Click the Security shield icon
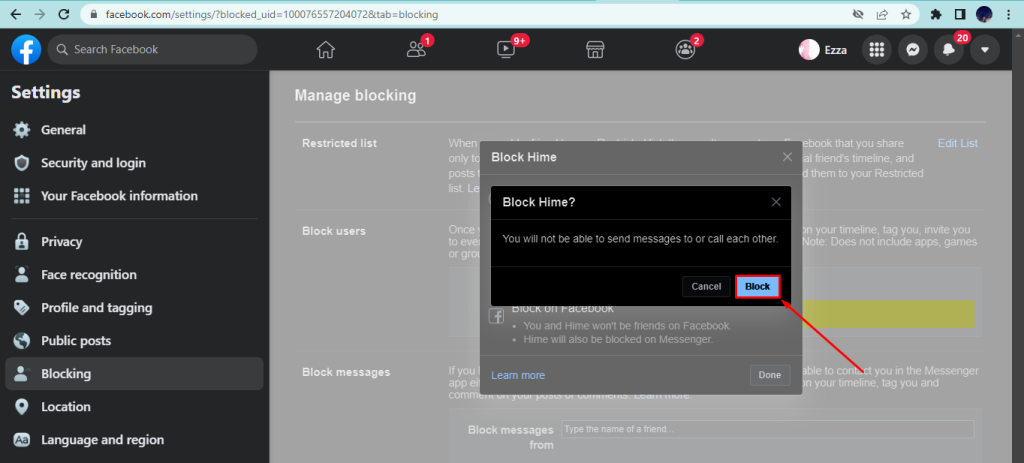 (x=22, y=163)
